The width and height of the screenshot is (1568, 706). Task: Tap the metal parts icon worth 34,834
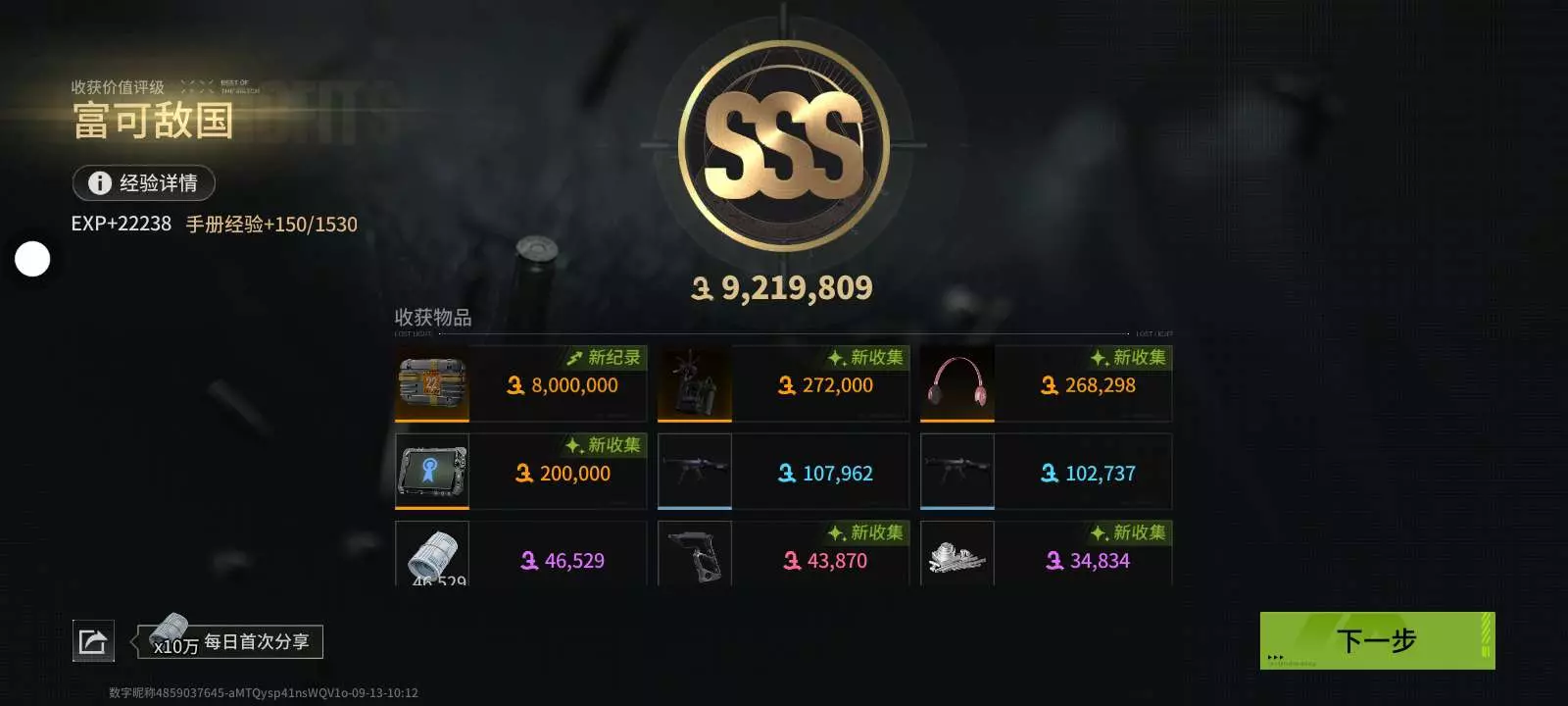[957, 554]
